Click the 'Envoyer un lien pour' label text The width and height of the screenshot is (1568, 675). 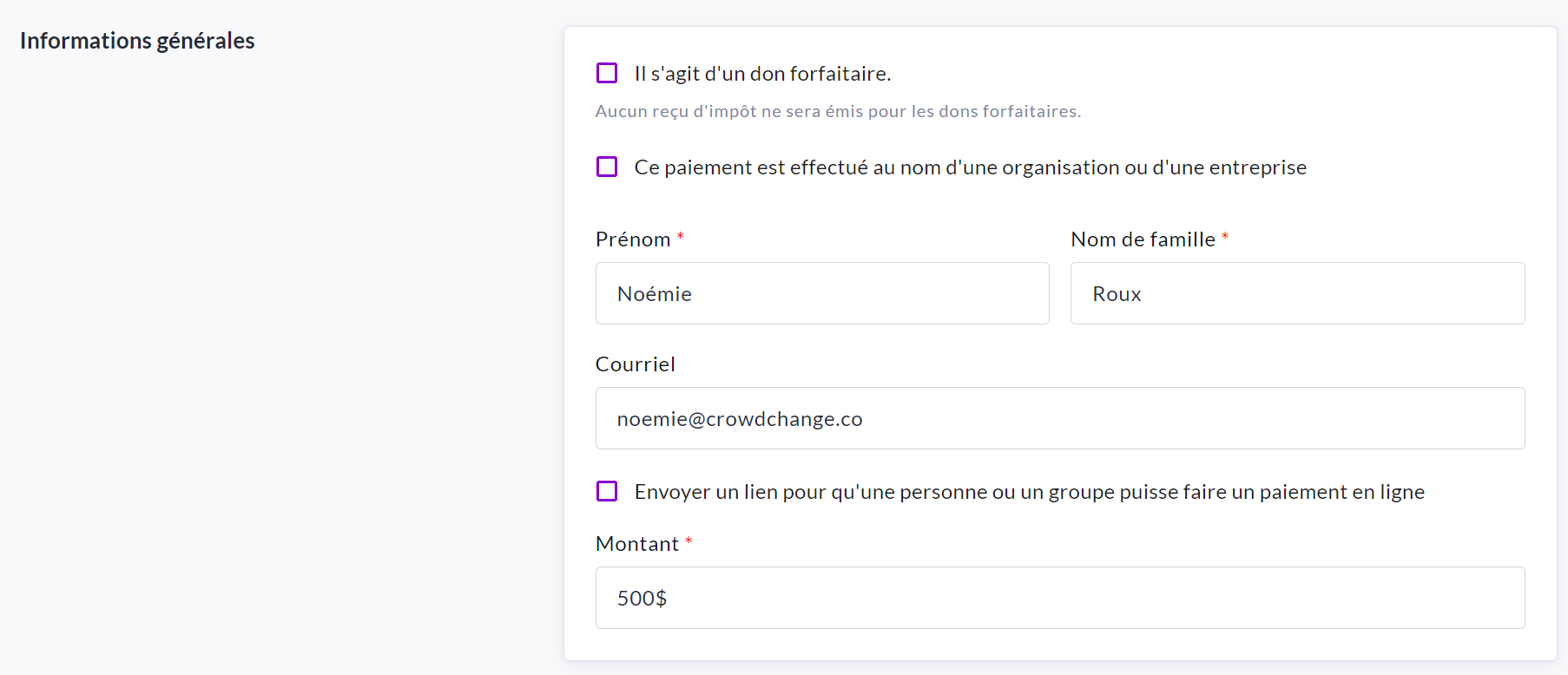click(x=1029, y=492)
